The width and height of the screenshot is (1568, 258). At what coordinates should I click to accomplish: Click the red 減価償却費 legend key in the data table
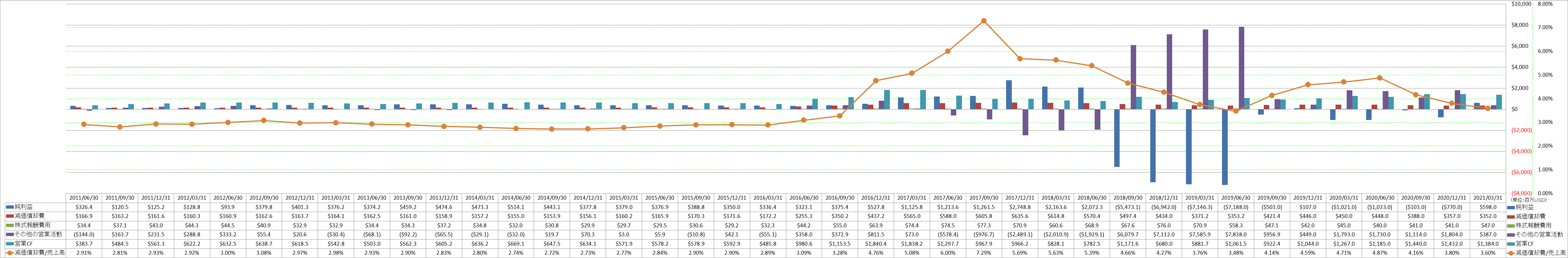pyautogui.click(x=10, y=217)
